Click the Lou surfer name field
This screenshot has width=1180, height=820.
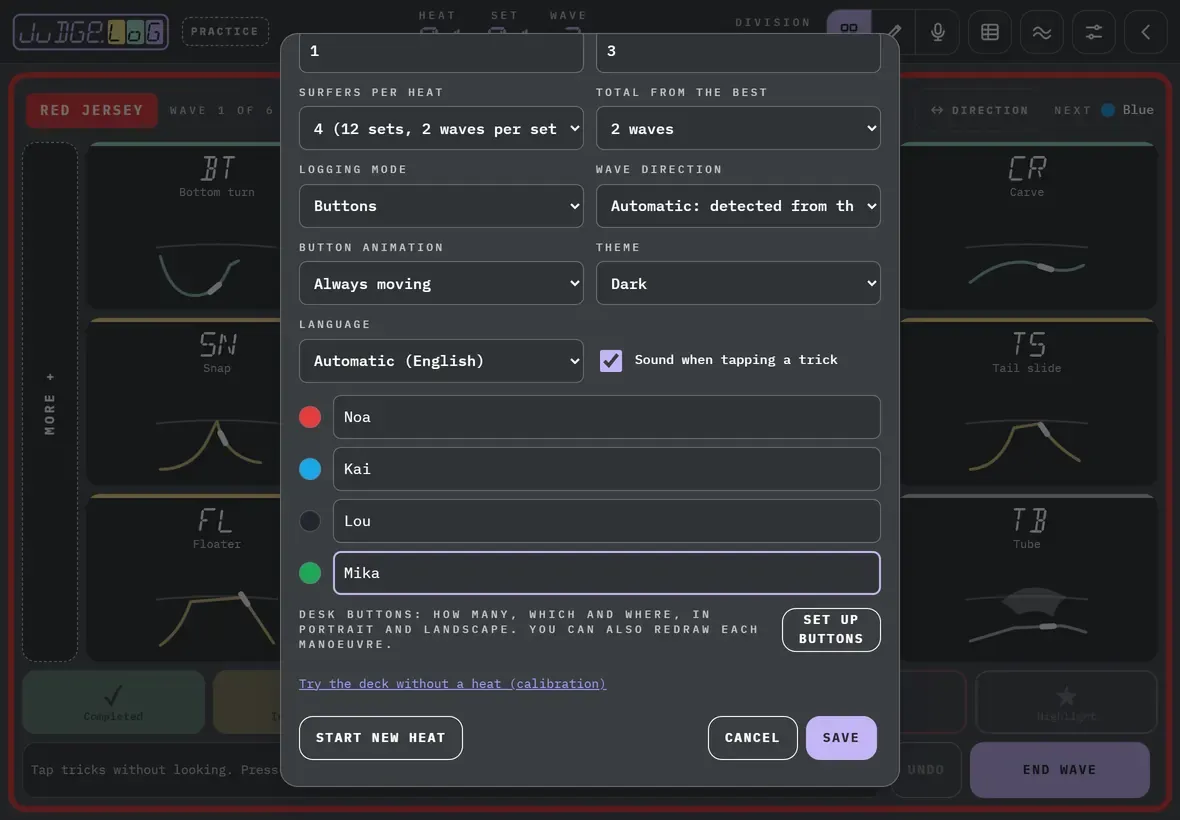(607, 521)
